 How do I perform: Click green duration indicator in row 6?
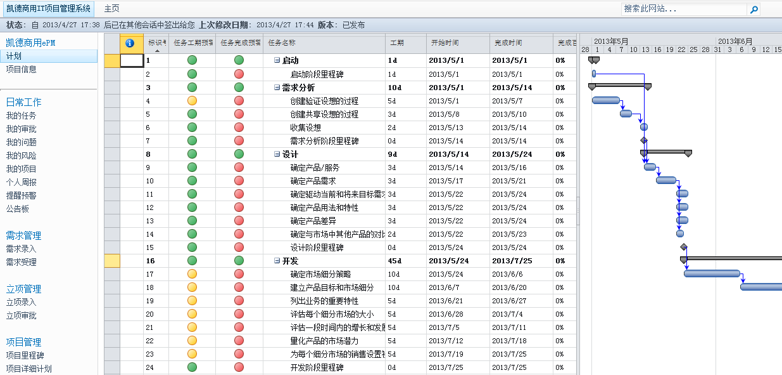[192, 127]
